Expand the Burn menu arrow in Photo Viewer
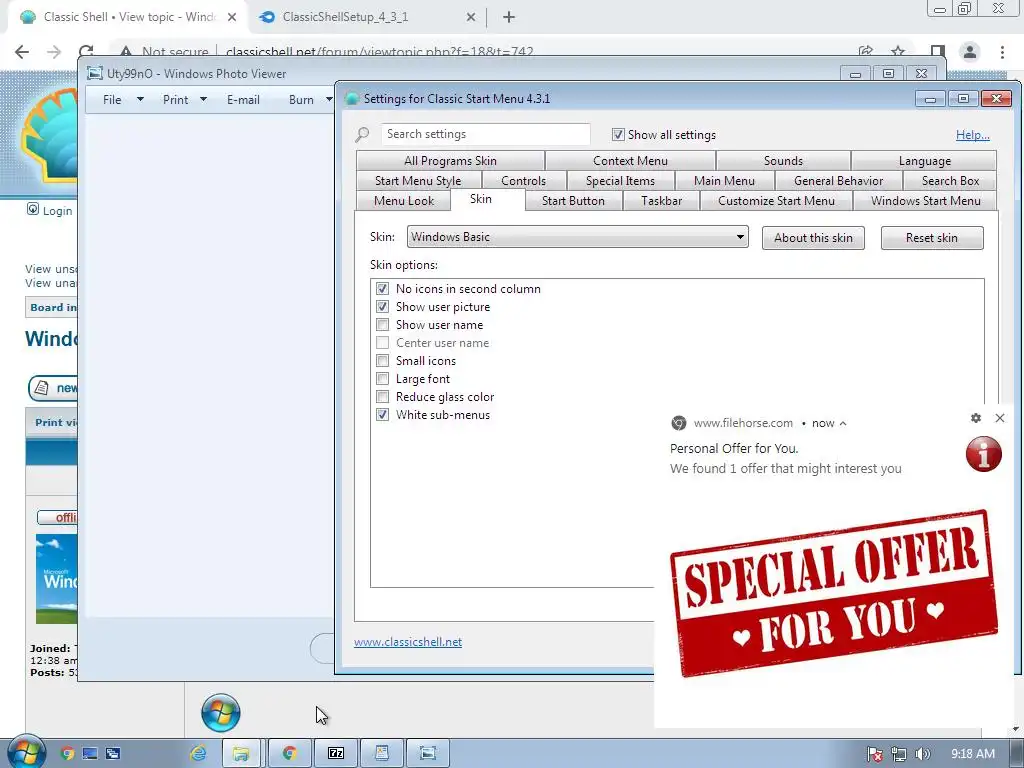 click(x=329, y=99)
